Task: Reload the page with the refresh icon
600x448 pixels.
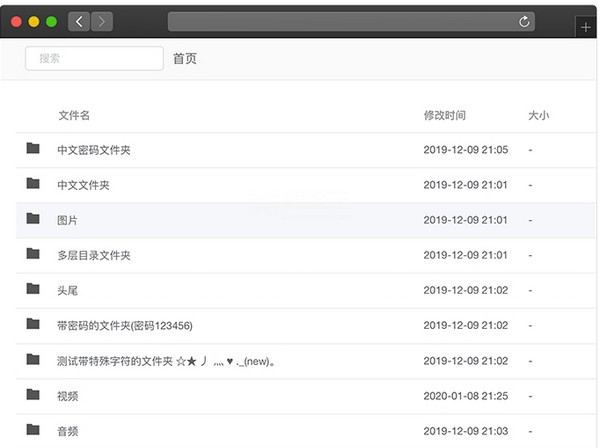Action: click(x=524, y=21)
